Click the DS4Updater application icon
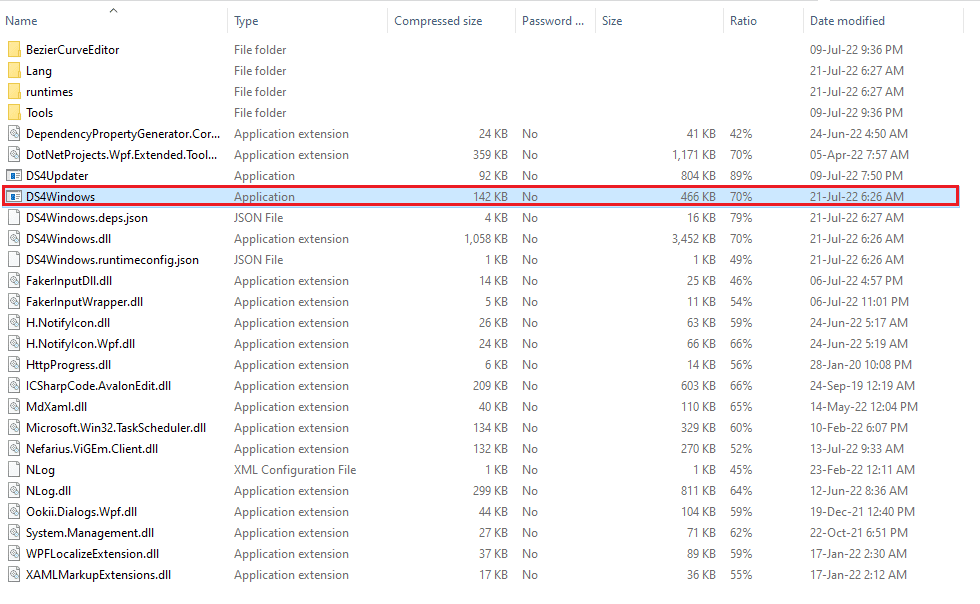Screen dimensions: 980x604 click(x=14, y=176)
